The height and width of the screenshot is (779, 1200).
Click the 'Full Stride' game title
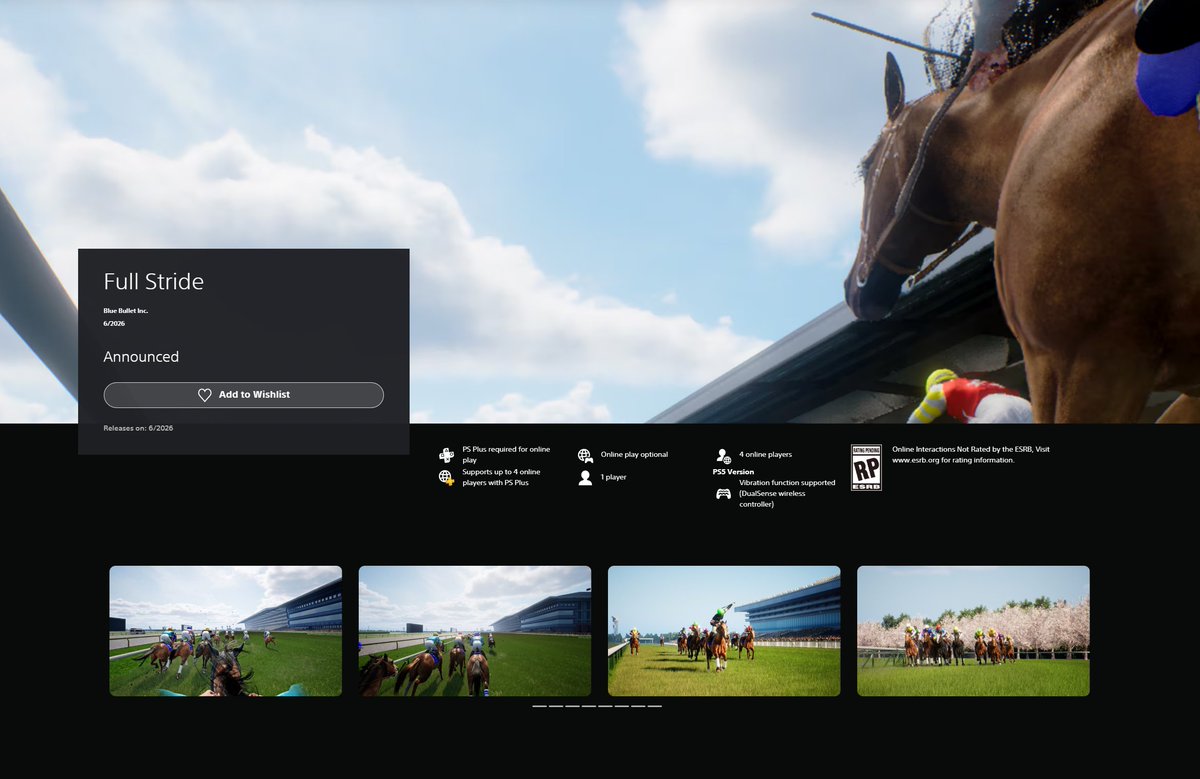pos(154,282)
